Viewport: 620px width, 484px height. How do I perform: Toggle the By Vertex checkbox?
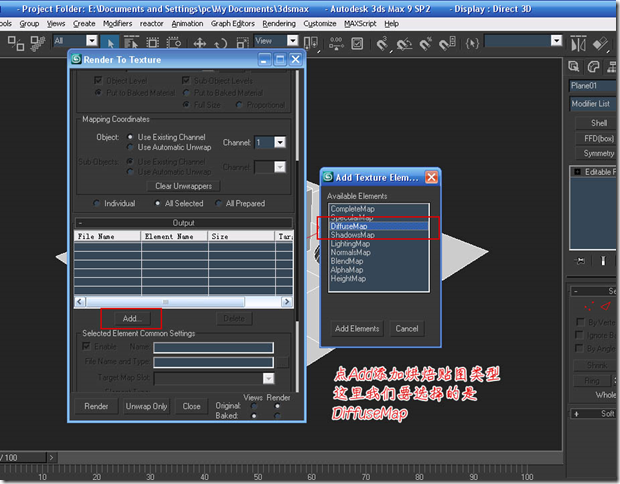[x=580, y=322]
